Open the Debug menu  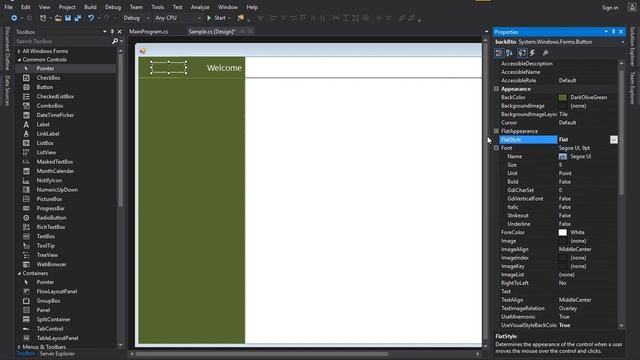tap(113, 7)
